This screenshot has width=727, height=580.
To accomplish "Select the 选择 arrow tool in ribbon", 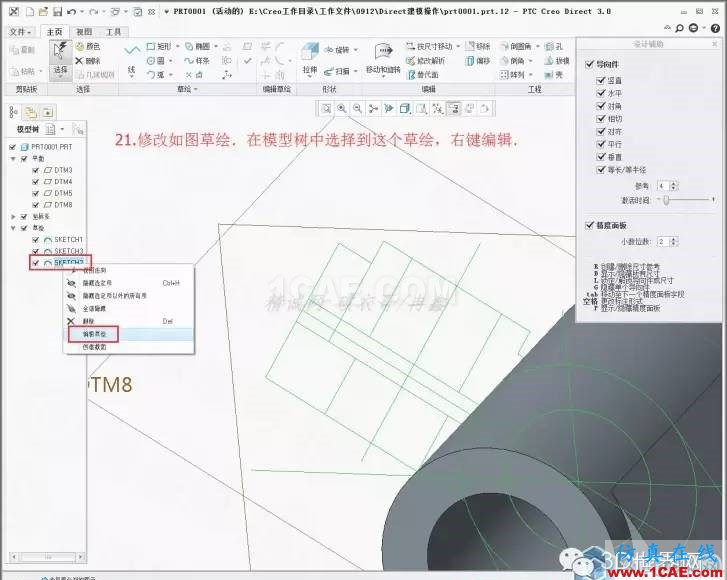I will [61, 59].
